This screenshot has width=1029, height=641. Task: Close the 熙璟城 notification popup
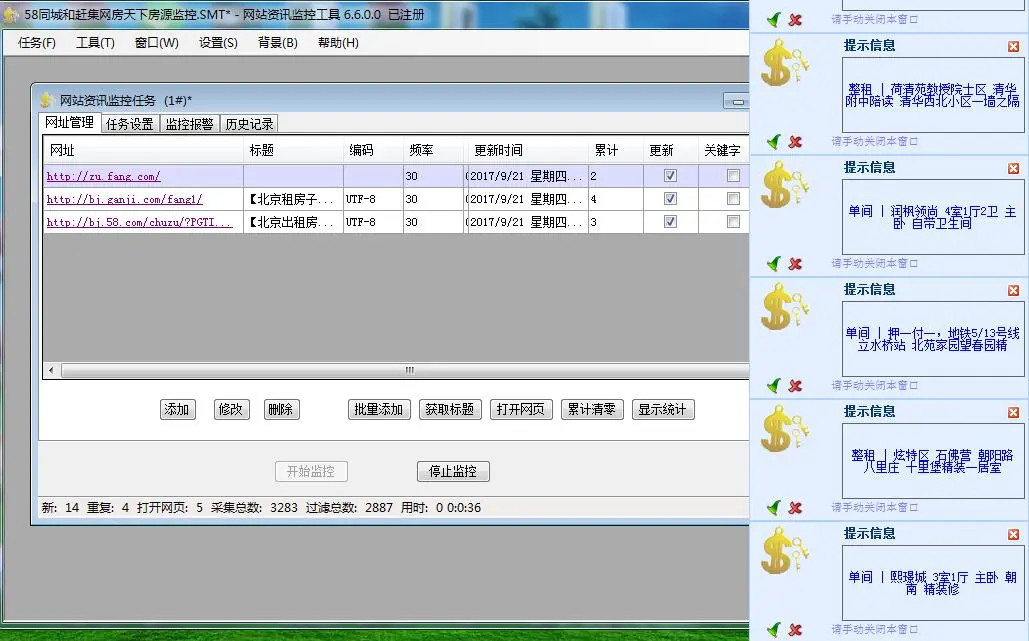[1014, 535]
